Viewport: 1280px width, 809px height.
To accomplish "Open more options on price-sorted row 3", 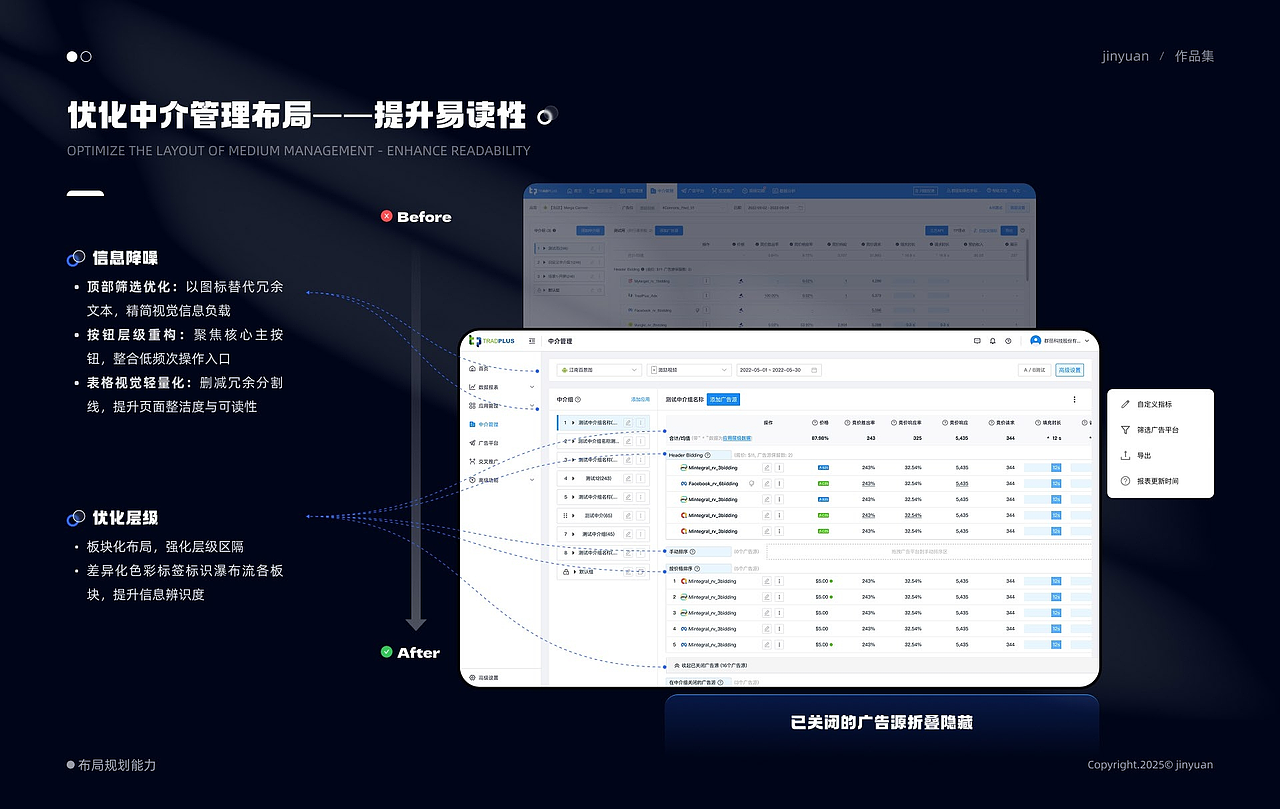I will tap(778, 613).
